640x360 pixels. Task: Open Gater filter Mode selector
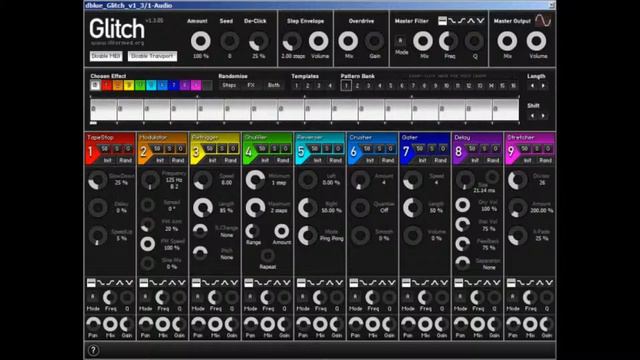(x=407, y=297)
